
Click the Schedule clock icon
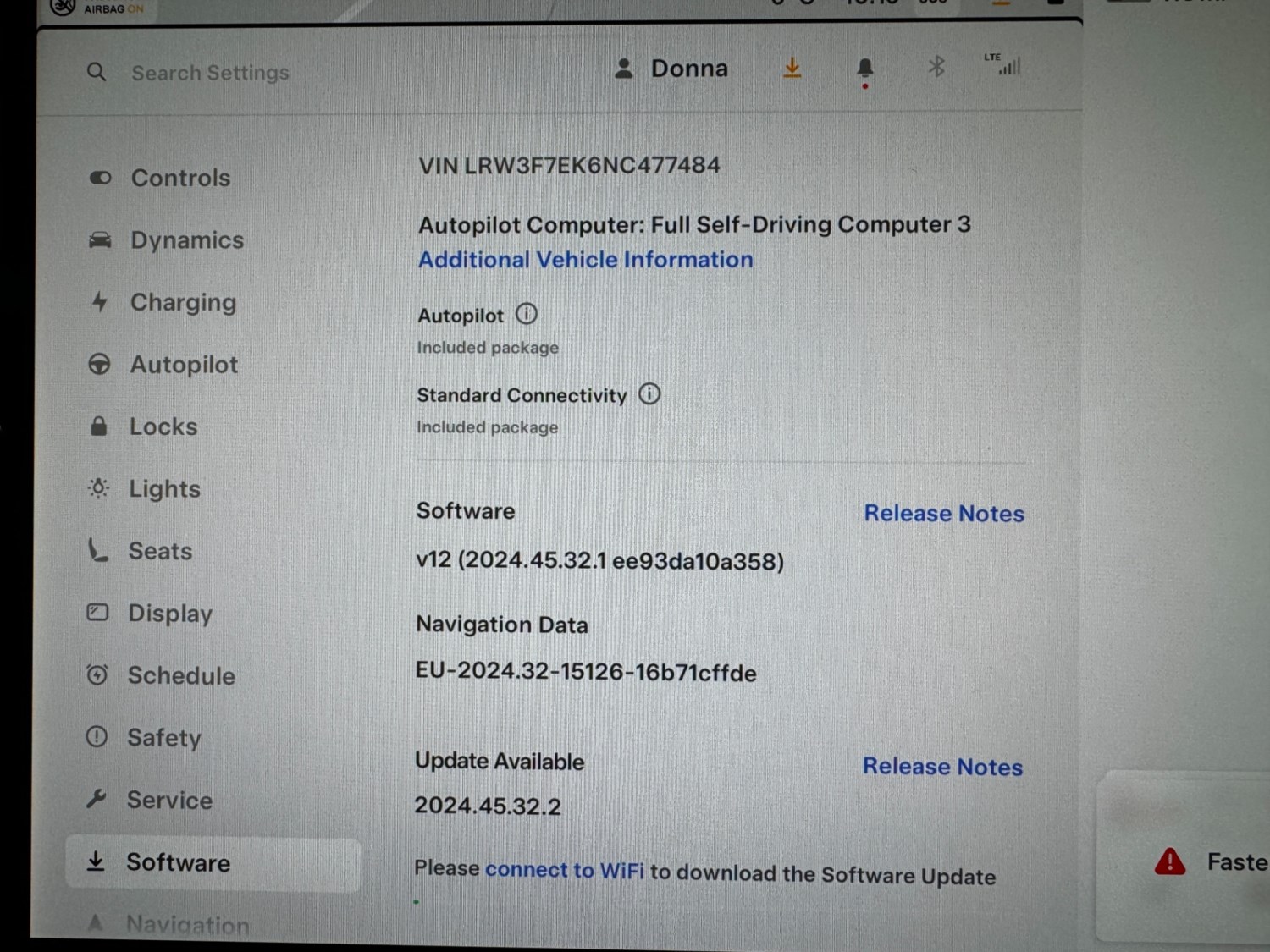(x=97, y=674)
